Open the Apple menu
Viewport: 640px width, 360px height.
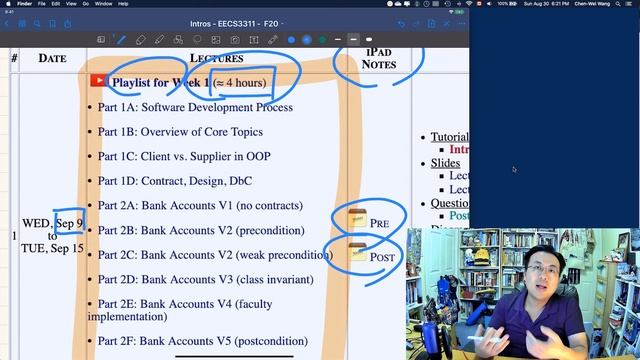(x=8, y=4)
